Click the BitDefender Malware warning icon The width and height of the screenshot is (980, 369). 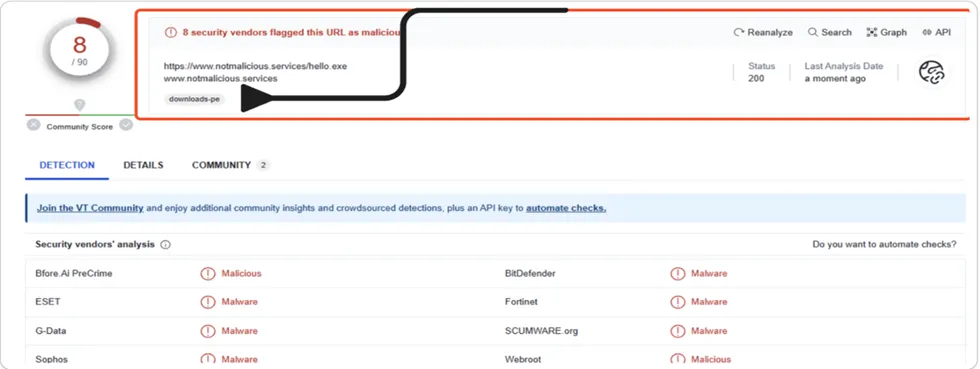click(678, 273)
